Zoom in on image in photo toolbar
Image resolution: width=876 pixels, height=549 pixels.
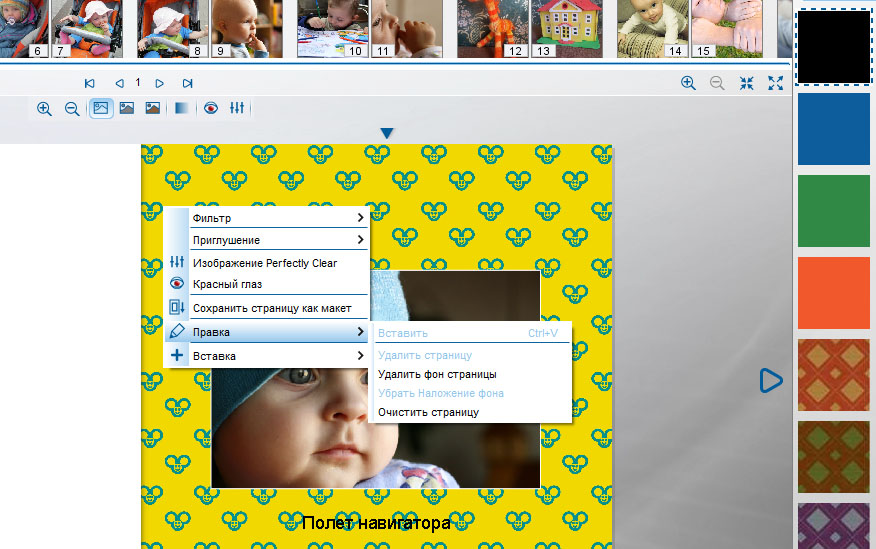tap(44, 108)
